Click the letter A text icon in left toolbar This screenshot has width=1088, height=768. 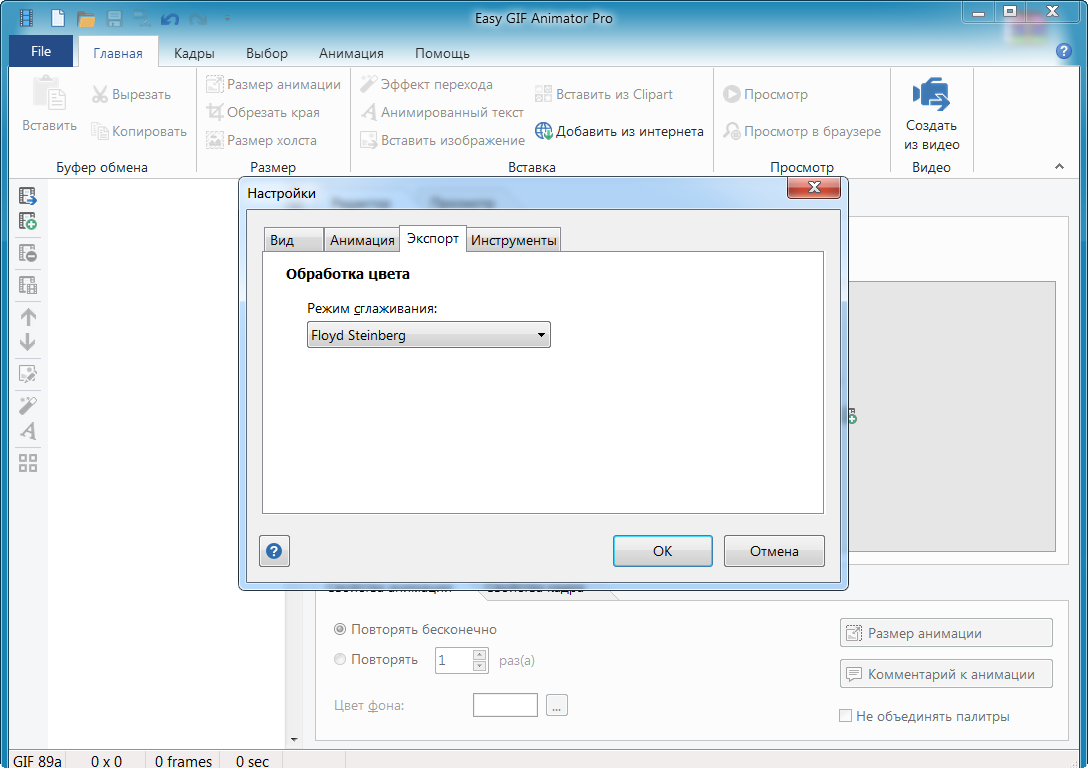pyautogui.click(x=28, y=431)
